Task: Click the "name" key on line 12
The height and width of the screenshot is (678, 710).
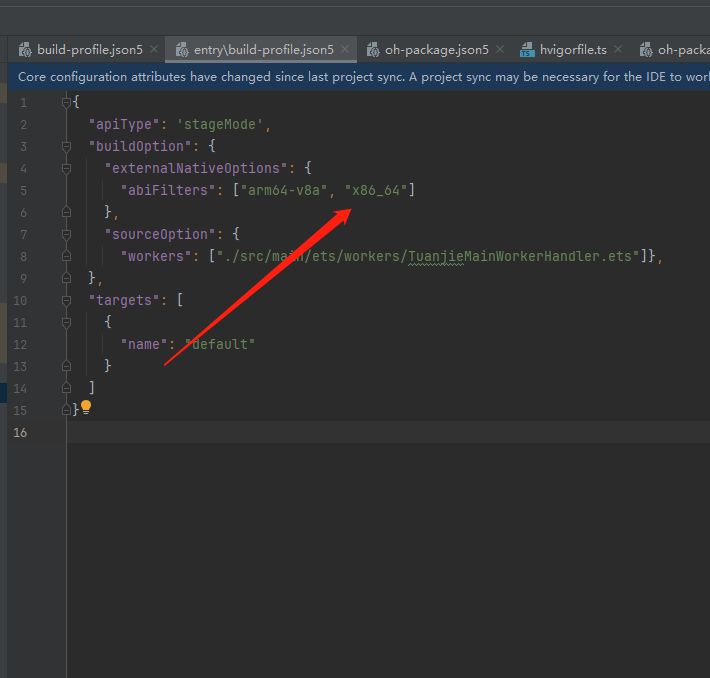Action: click(x=144, y=344)
